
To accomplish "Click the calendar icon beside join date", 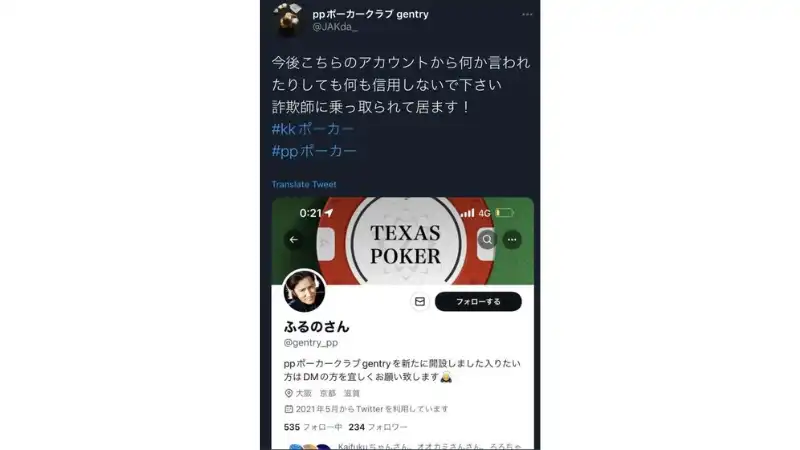I will [x=288, y=409].
